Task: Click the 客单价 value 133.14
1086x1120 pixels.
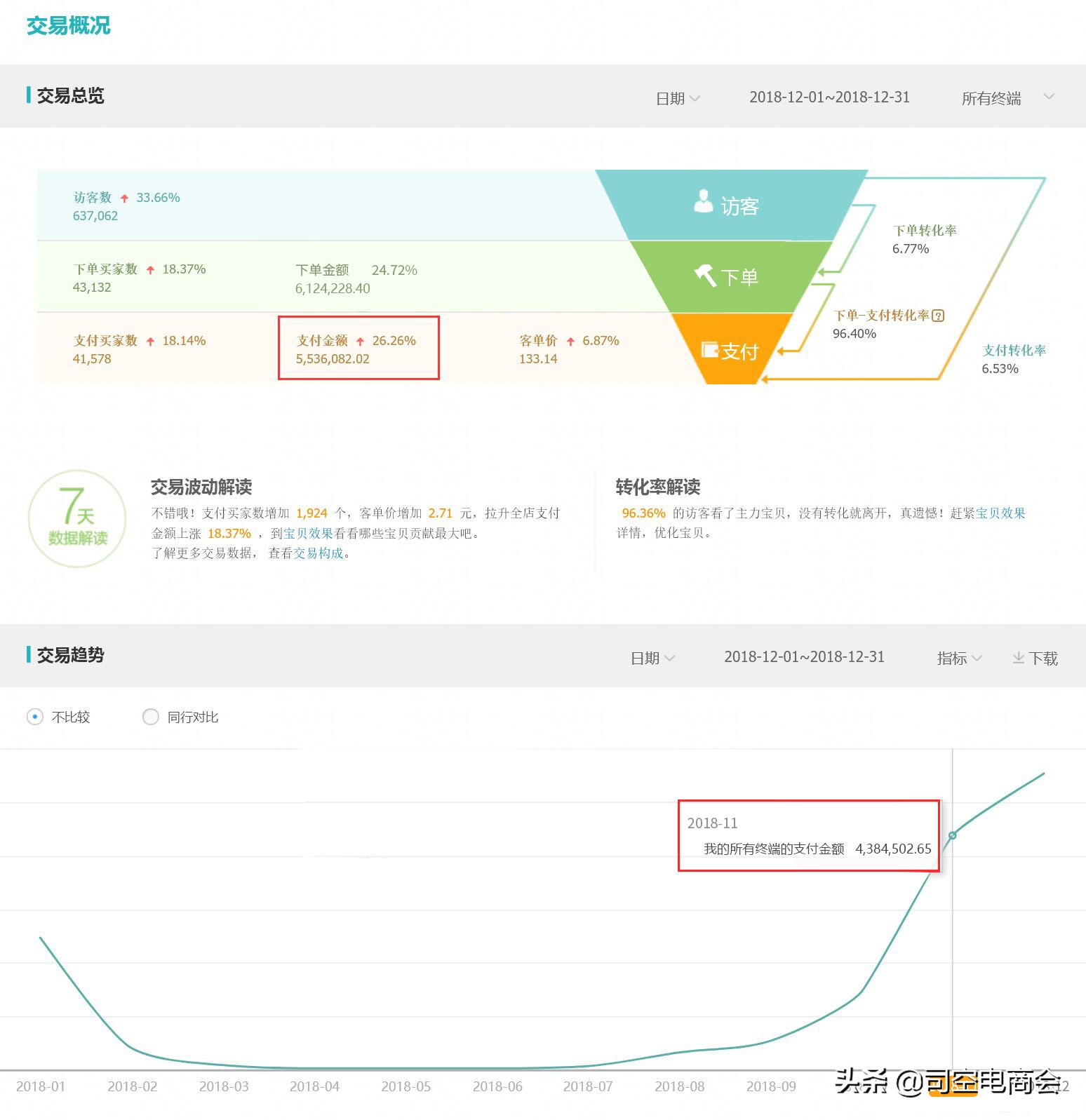Action: click(x=538, y=359)
